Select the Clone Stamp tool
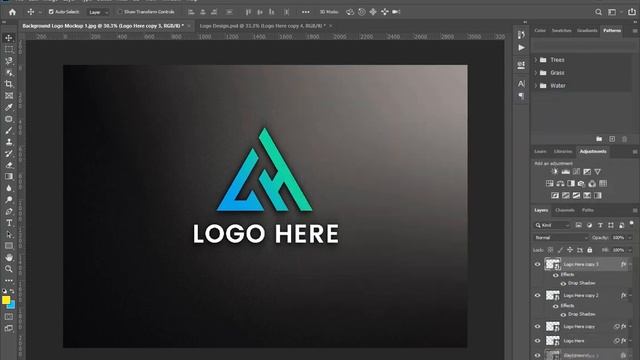 pyautogui.click(x=9, y=142)
